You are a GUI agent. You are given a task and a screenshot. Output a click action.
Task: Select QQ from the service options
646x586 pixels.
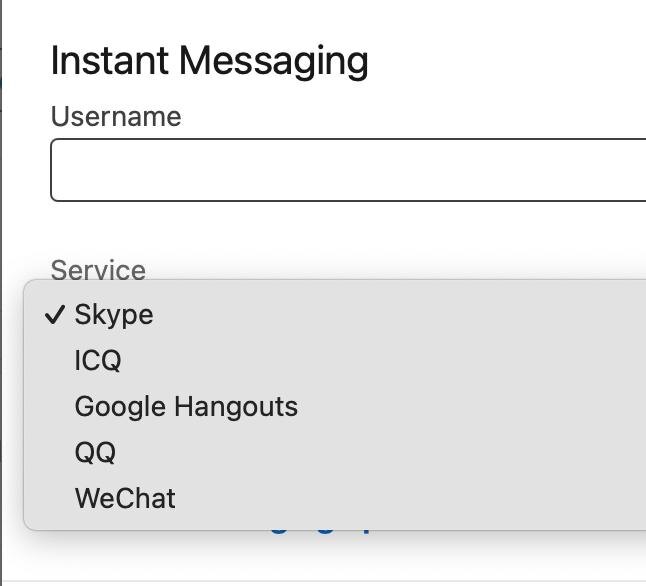96,453
